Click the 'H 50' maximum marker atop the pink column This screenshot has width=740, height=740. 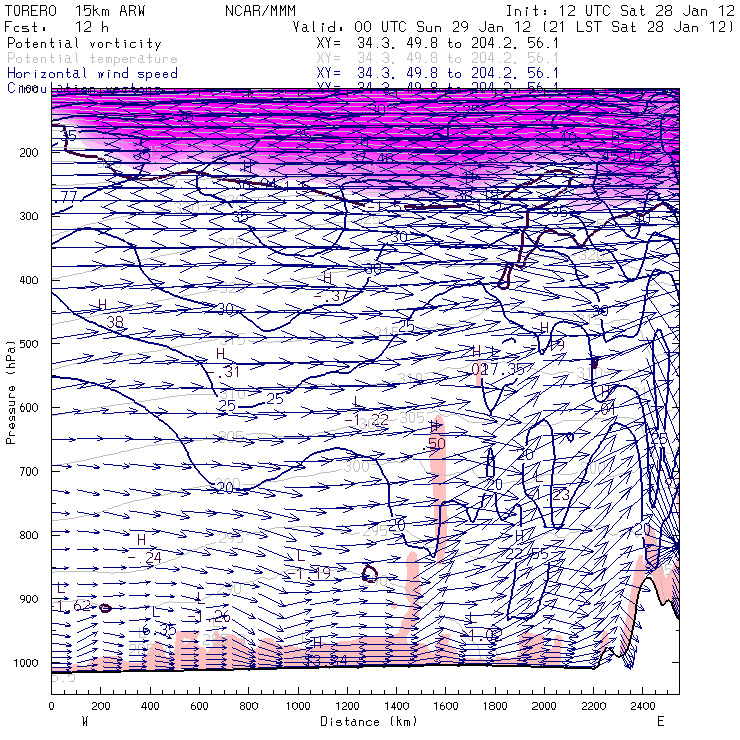pos(436,436)
